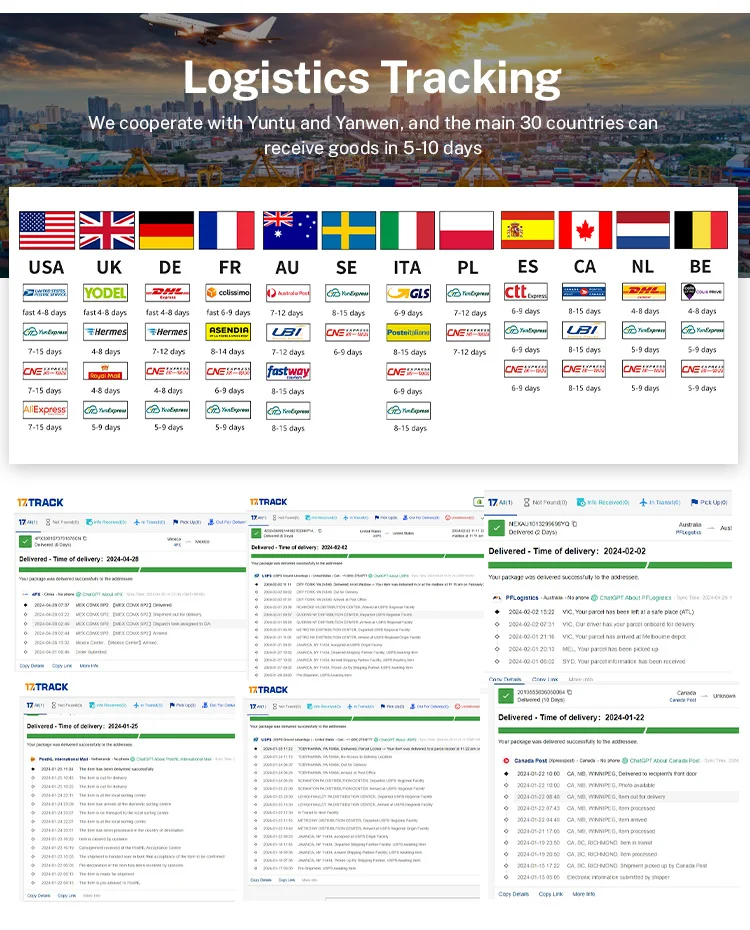The image size is (750, 930).
Task: Click More Info in Canada Post panel
Action: pos(584,894)
